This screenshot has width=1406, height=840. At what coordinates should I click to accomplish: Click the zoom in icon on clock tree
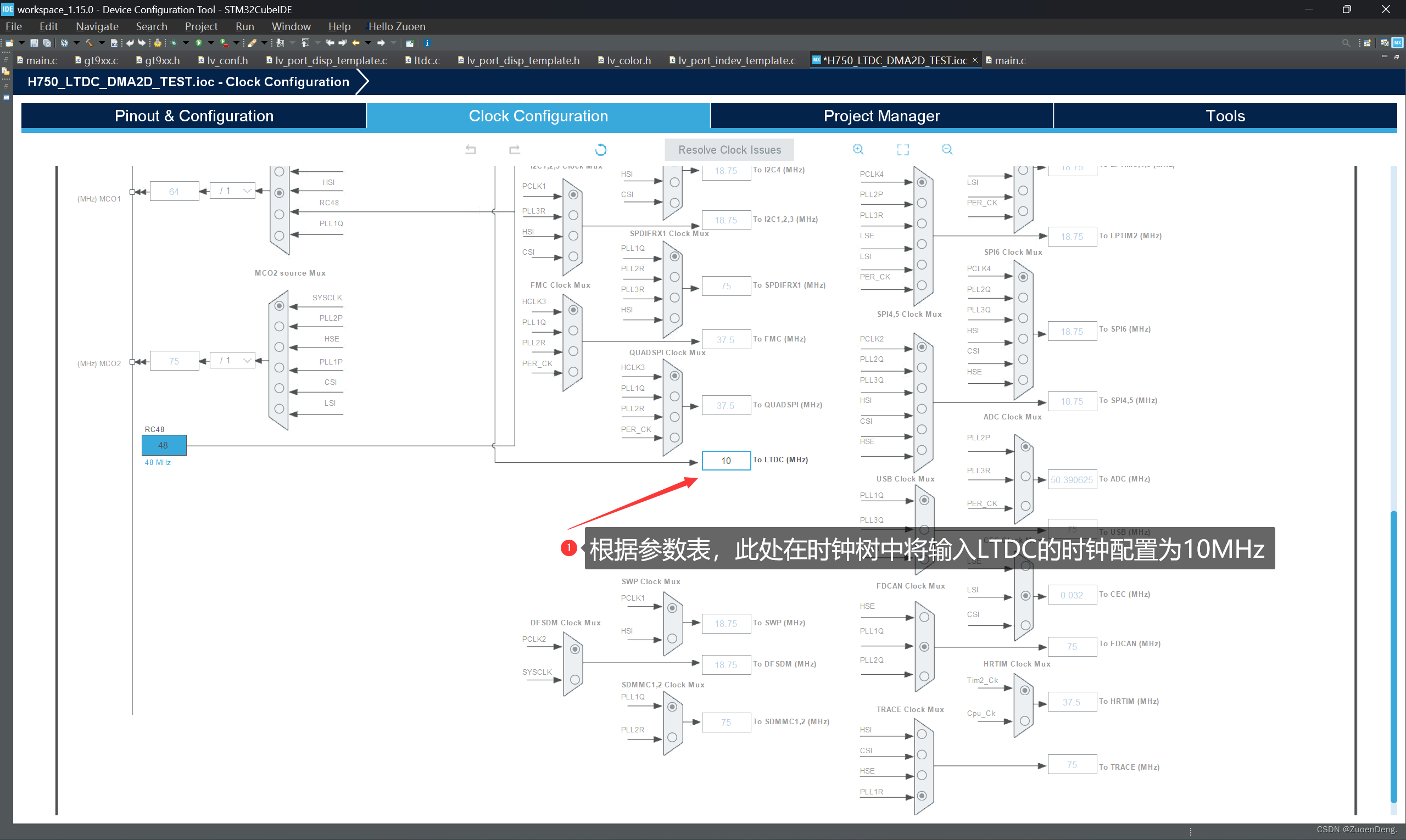pos(858,150)
